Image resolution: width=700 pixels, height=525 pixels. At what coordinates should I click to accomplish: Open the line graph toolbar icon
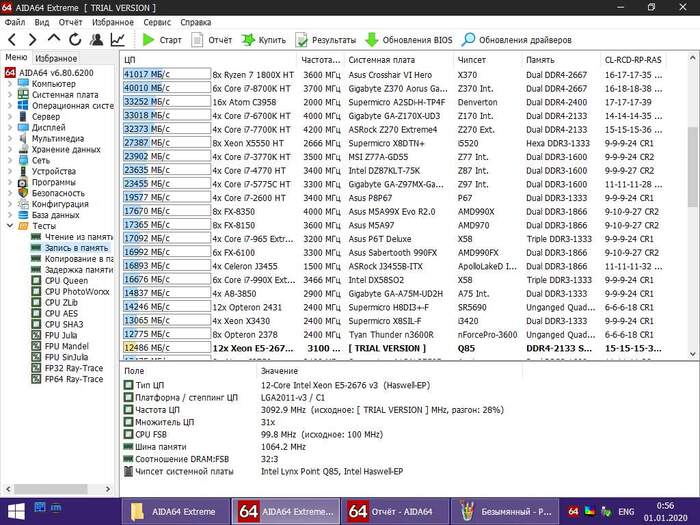[x=118, y=40]
